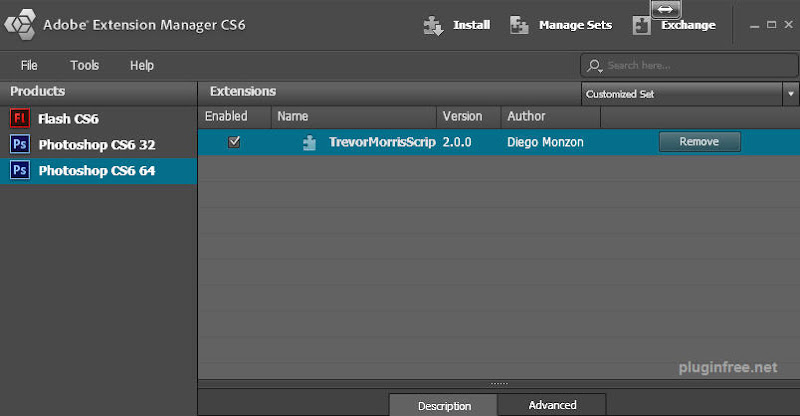
Task: Switch to the Description tab
Action: point(444,405)
